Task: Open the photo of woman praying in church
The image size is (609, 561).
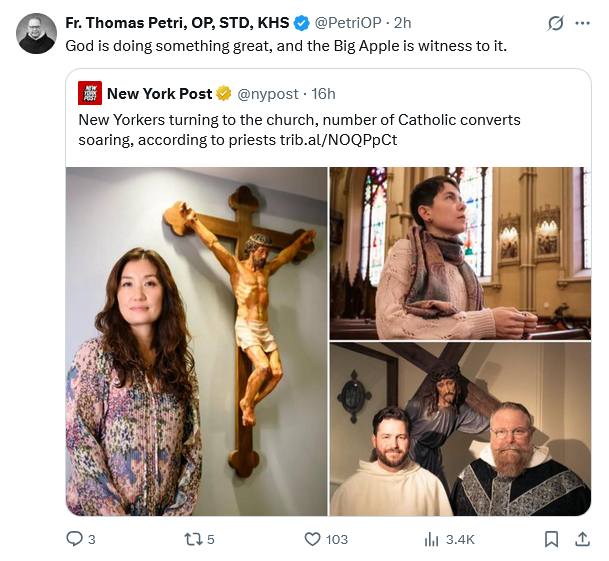Action: 460,253
